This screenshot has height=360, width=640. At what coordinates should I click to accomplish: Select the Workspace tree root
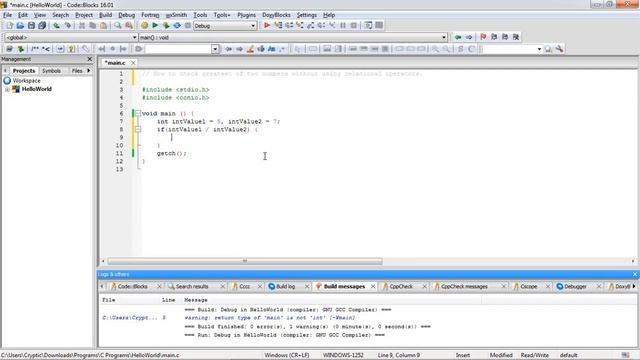pyautogui.click(x=26, y=81)
